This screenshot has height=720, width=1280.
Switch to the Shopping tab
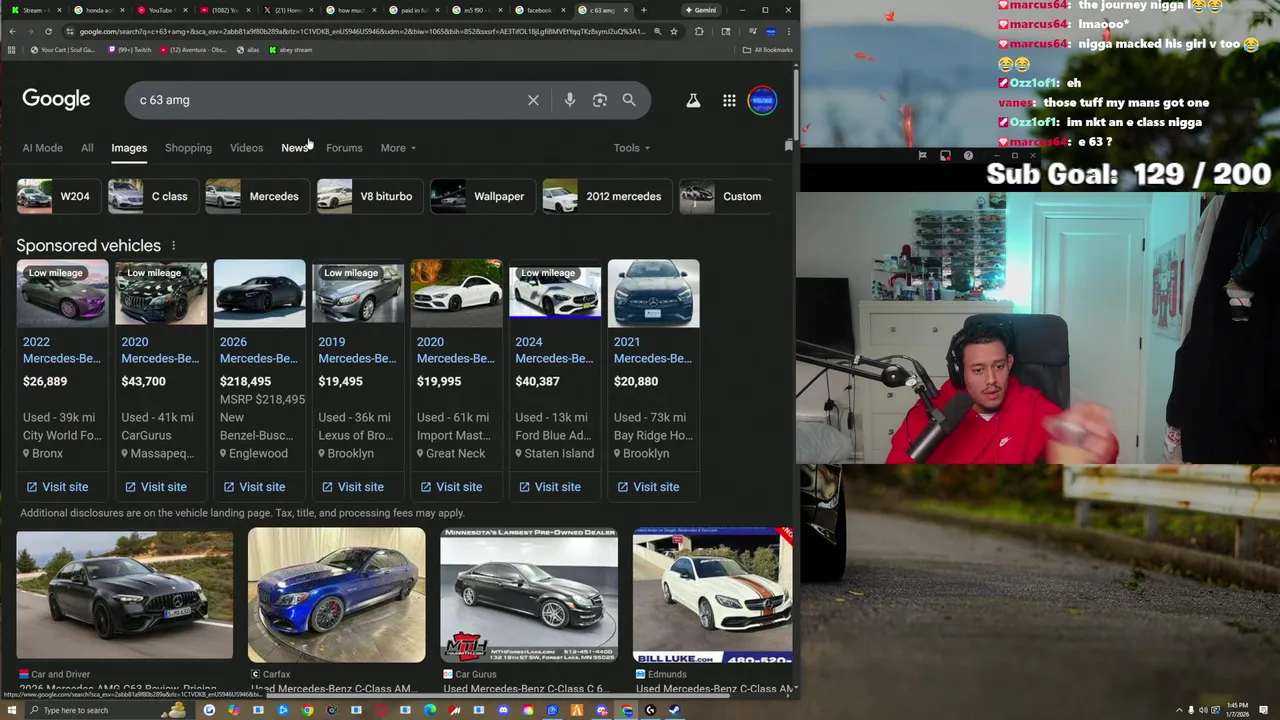tap(188, 148)
